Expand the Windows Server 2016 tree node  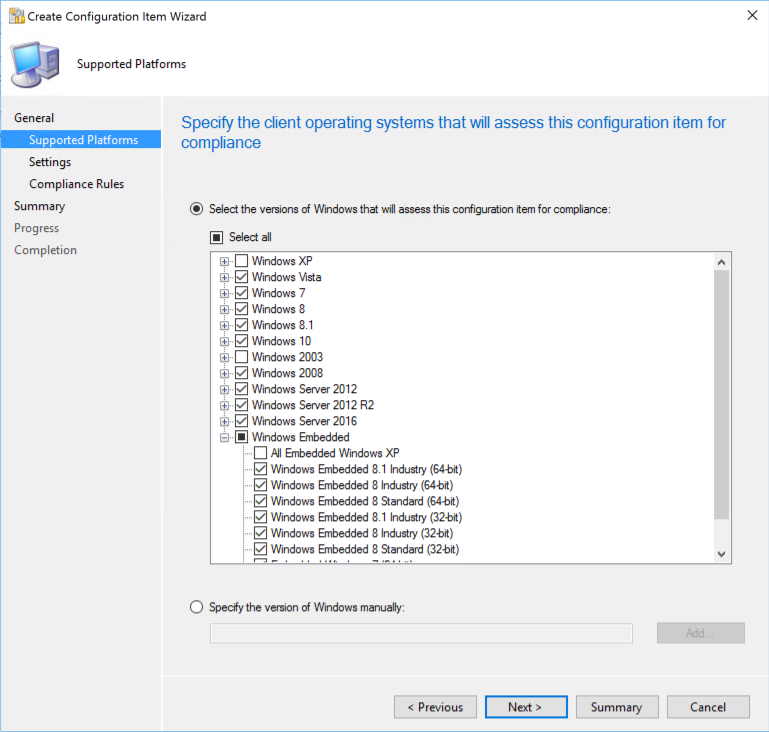(224, 422)
